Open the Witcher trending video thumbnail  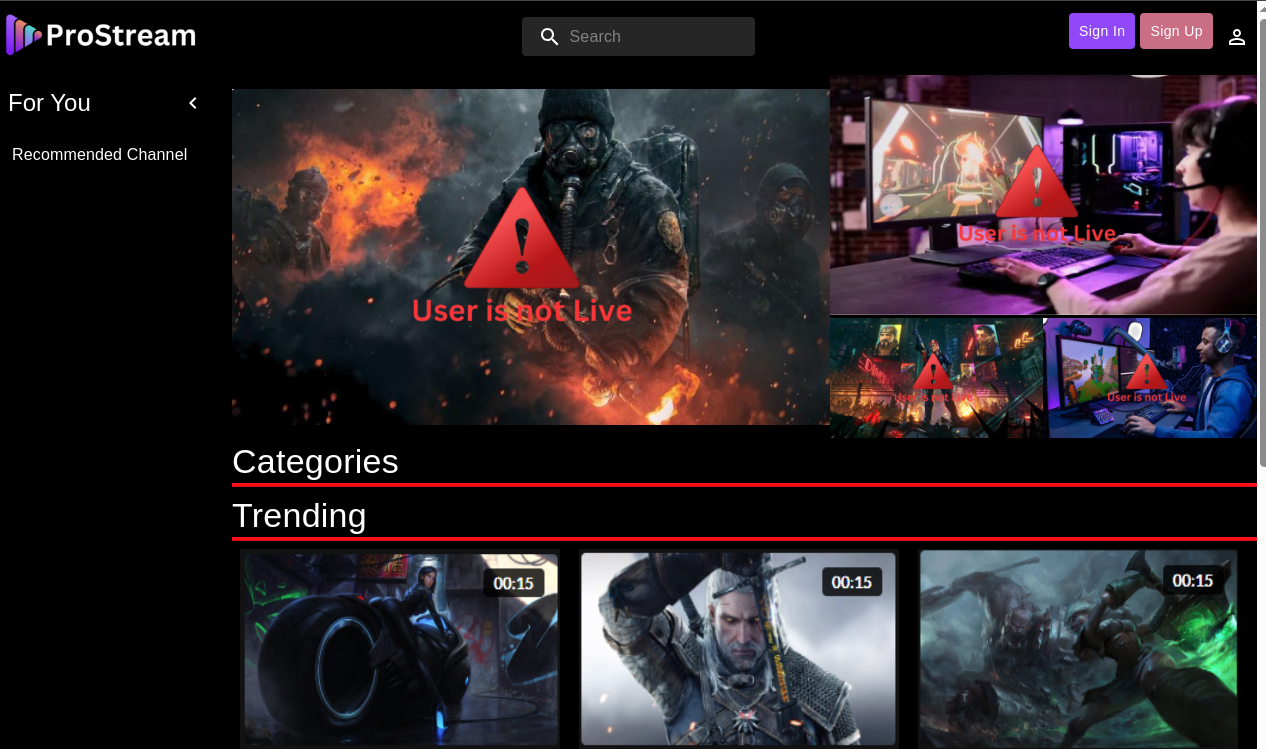coord(738,649)
